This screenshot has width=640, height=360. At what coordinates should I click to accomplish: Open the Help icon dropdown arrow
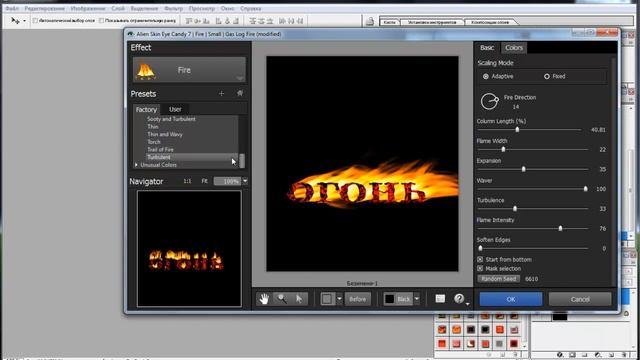click(x=467, y=303)
